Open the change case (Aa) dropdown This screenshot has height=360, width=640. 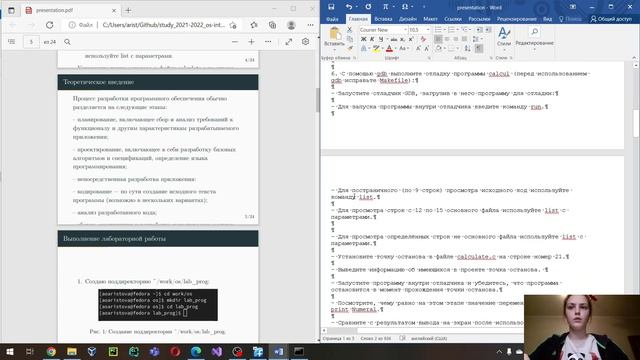tap(403, 49)
